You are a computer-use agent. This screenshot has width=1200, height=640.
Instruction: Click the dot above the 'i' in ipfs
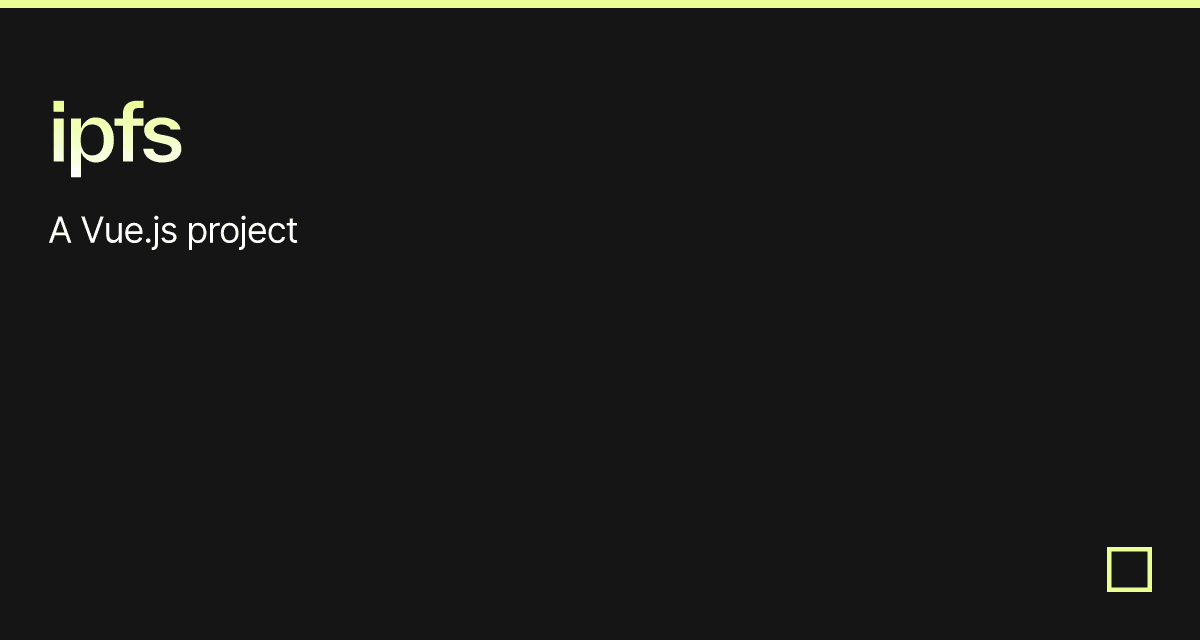click(x=56, y=104)
